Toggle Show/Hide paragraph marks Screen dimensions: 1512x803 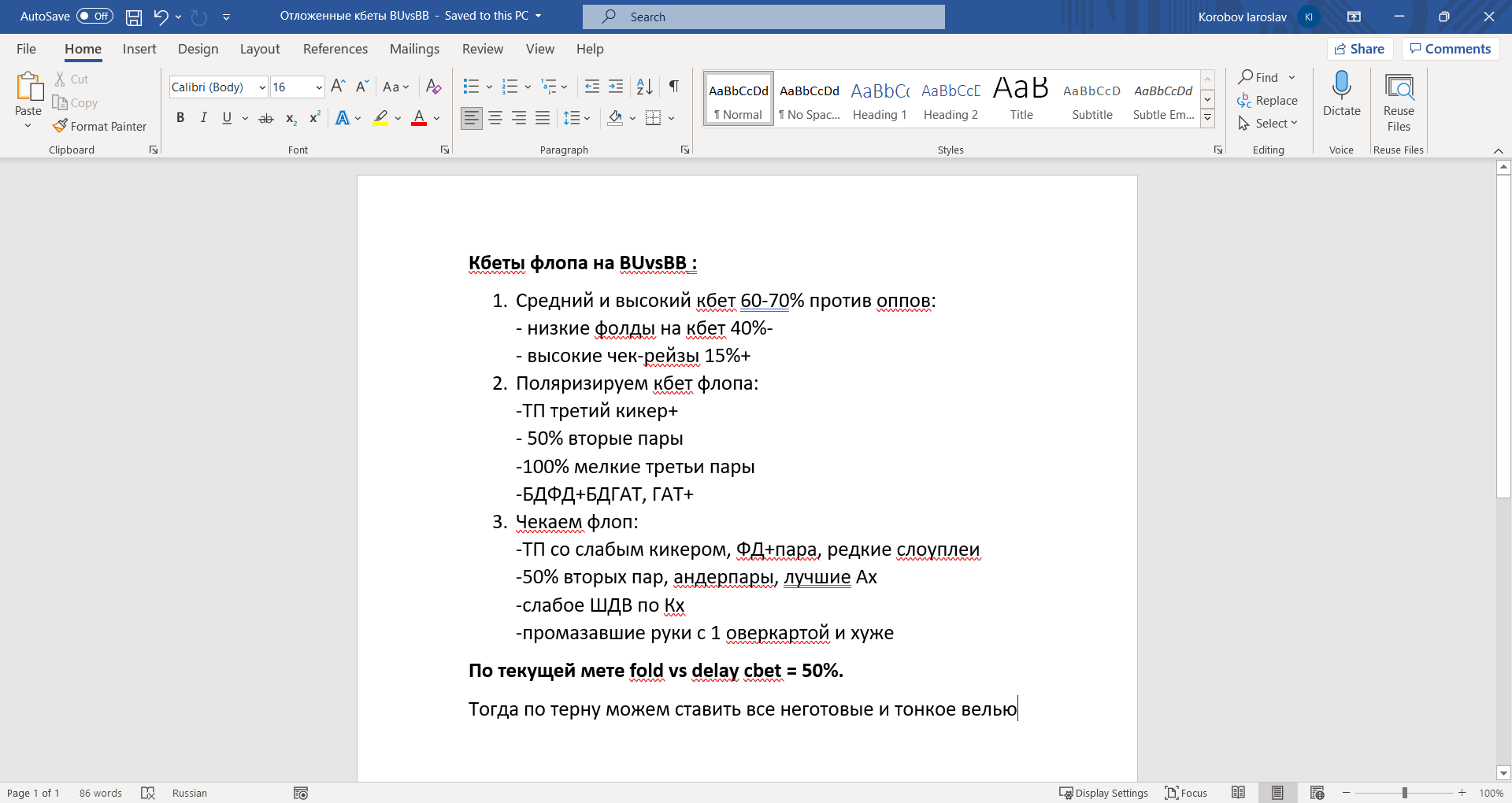click(674, 87)
